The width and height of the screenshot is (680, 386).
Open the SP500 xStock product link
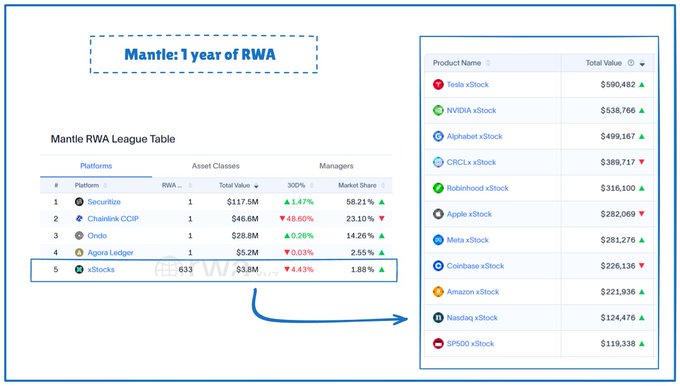tap(470, 343)
